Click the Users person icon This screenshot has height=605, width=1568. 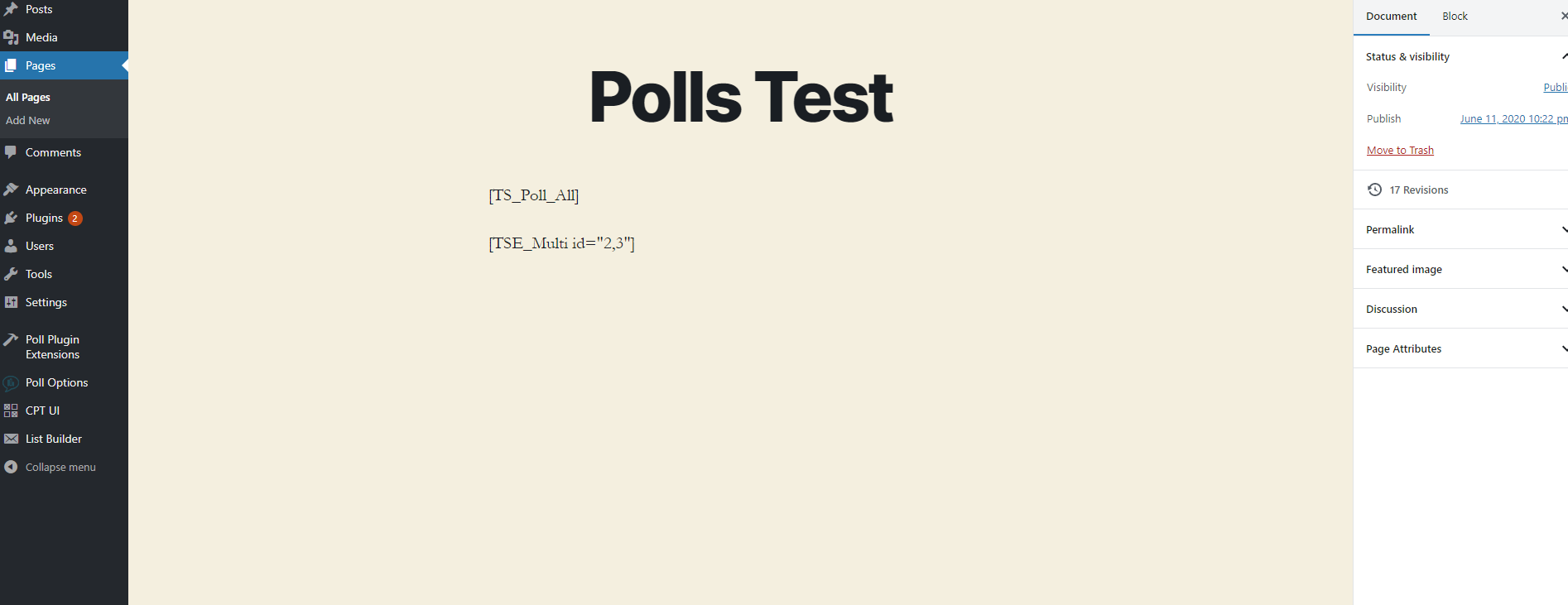(11, 246)
